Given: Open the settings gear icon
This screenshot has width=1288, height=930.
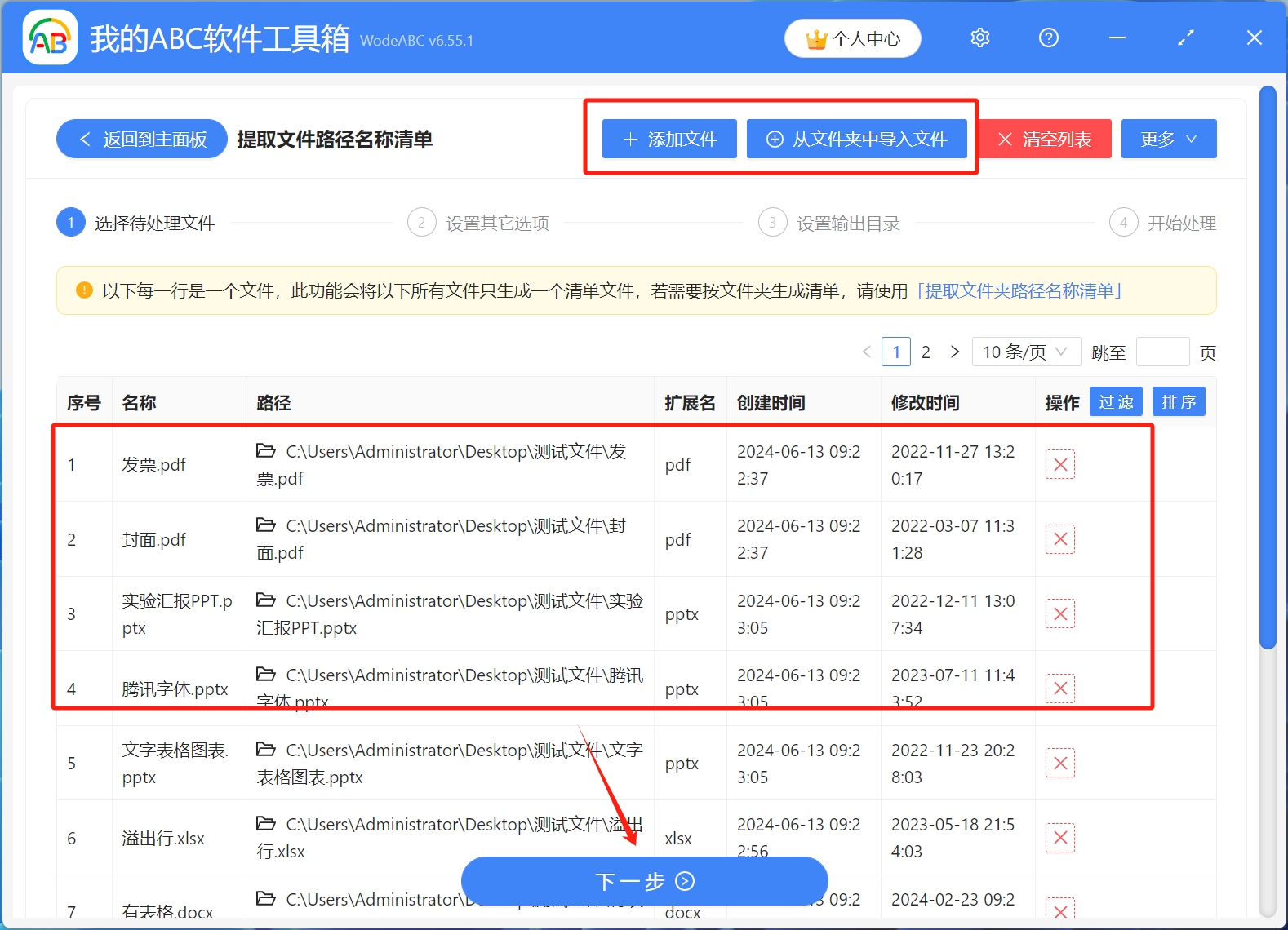Looking at the screenshot, I should (x=979, y=38).
